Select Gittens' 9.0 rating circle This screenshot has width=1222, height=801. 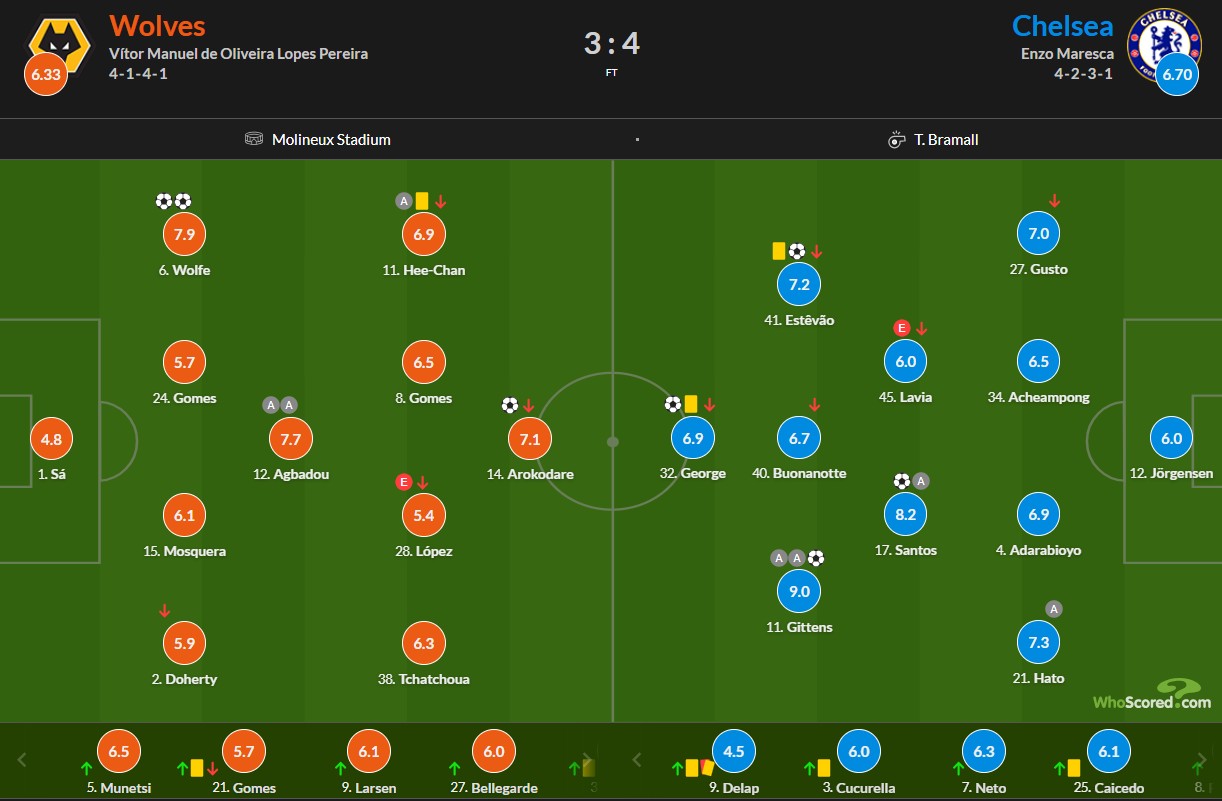click(799, 591)
